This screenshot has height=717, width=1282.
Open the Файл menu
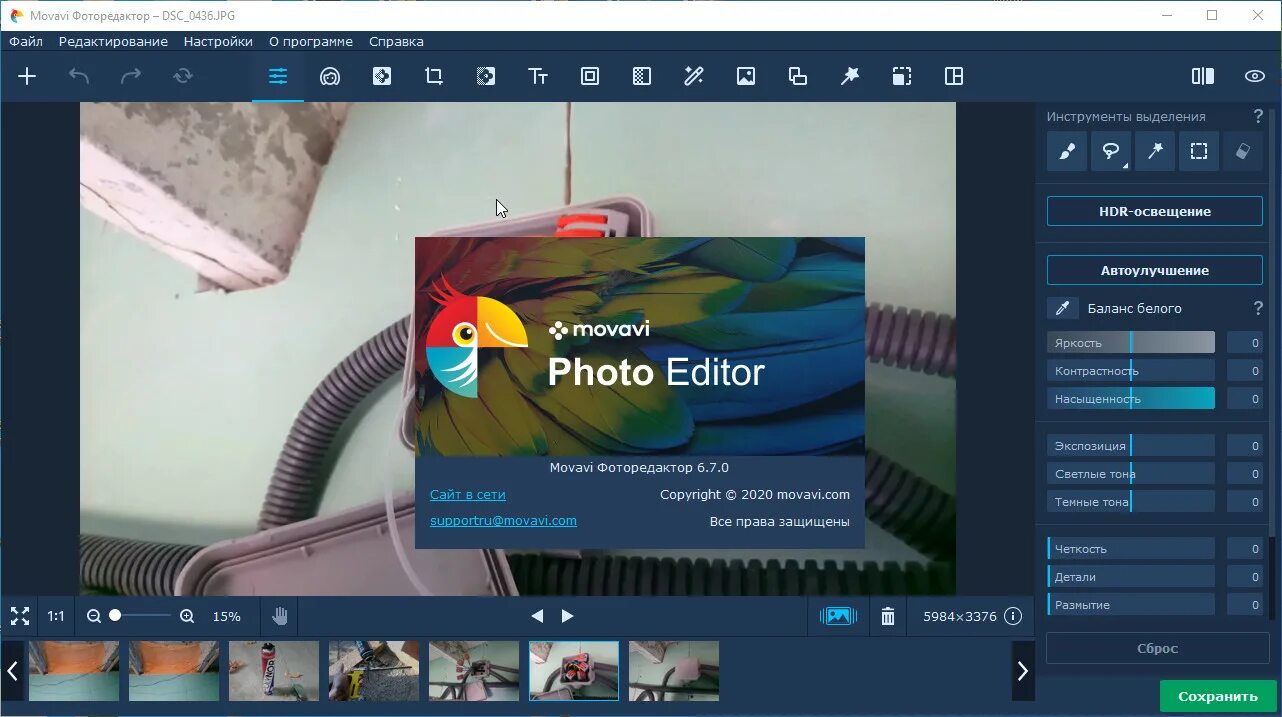(x=26, y=41)
